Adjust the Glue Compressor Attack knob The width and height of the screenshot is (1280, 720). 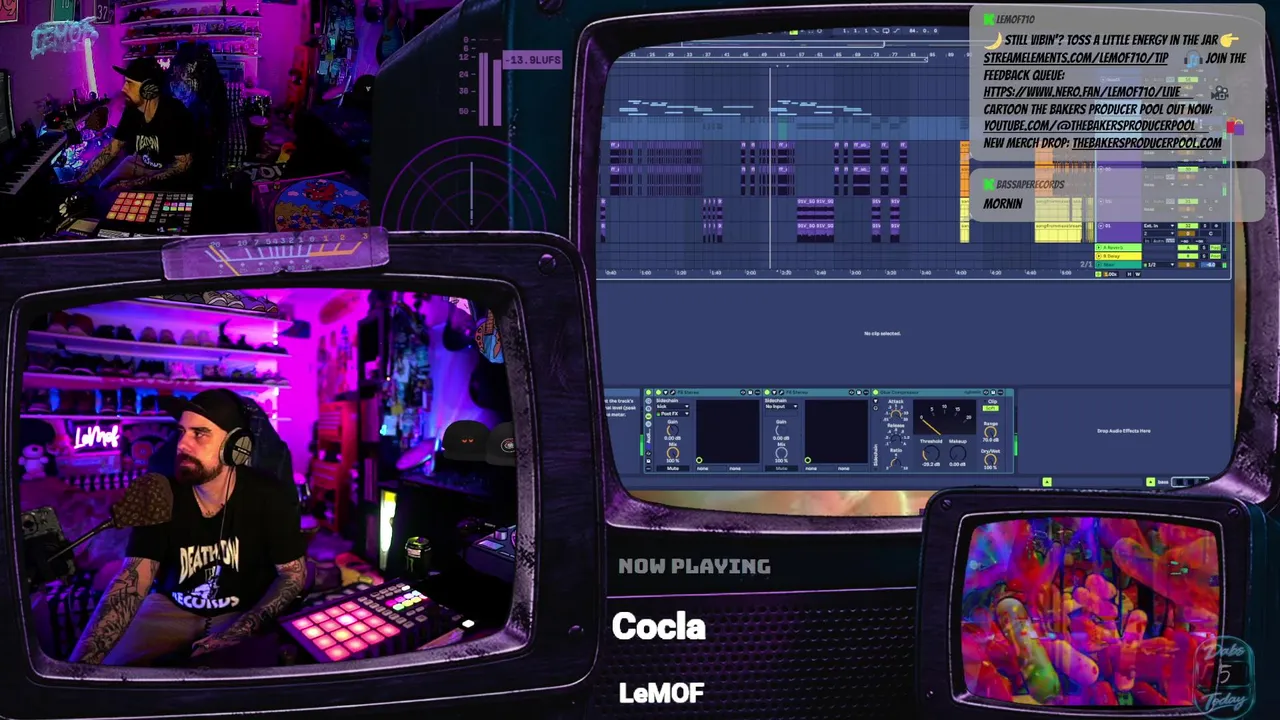click(x=896, y=412)
